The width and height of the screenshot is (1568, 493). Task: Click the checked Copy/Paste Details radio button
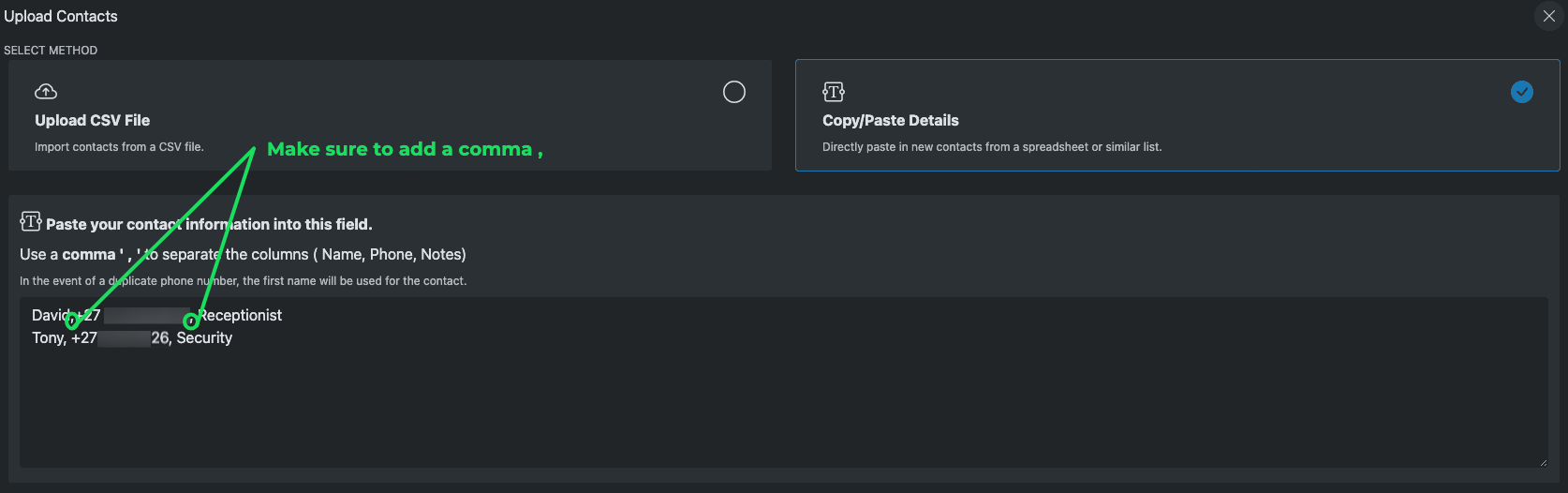pyautogui.click(x=1522, y=92)
